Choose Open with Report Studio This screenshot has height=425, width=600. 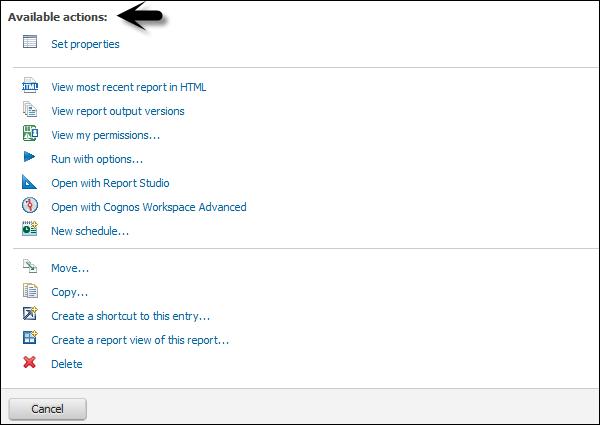click(x=110, y=183)
